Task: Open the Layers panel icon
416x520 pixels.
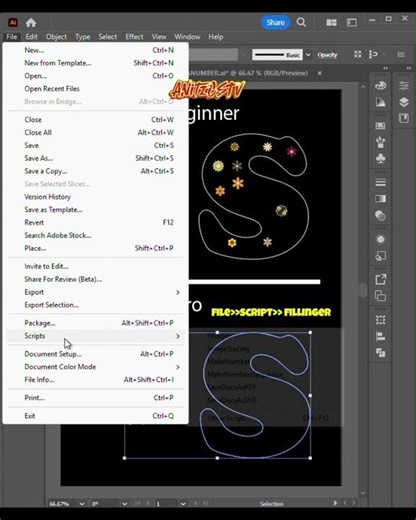Action: 404,102
